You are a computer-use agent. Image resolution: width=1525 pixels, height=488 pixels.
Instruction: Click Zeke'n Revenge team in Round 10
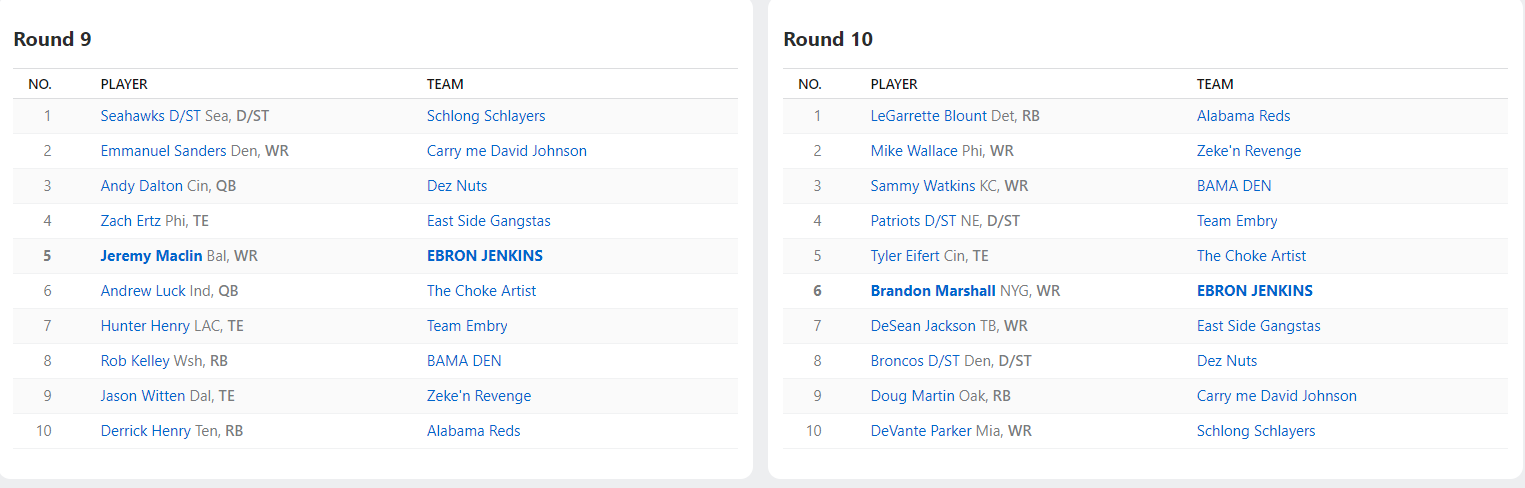1248,151
